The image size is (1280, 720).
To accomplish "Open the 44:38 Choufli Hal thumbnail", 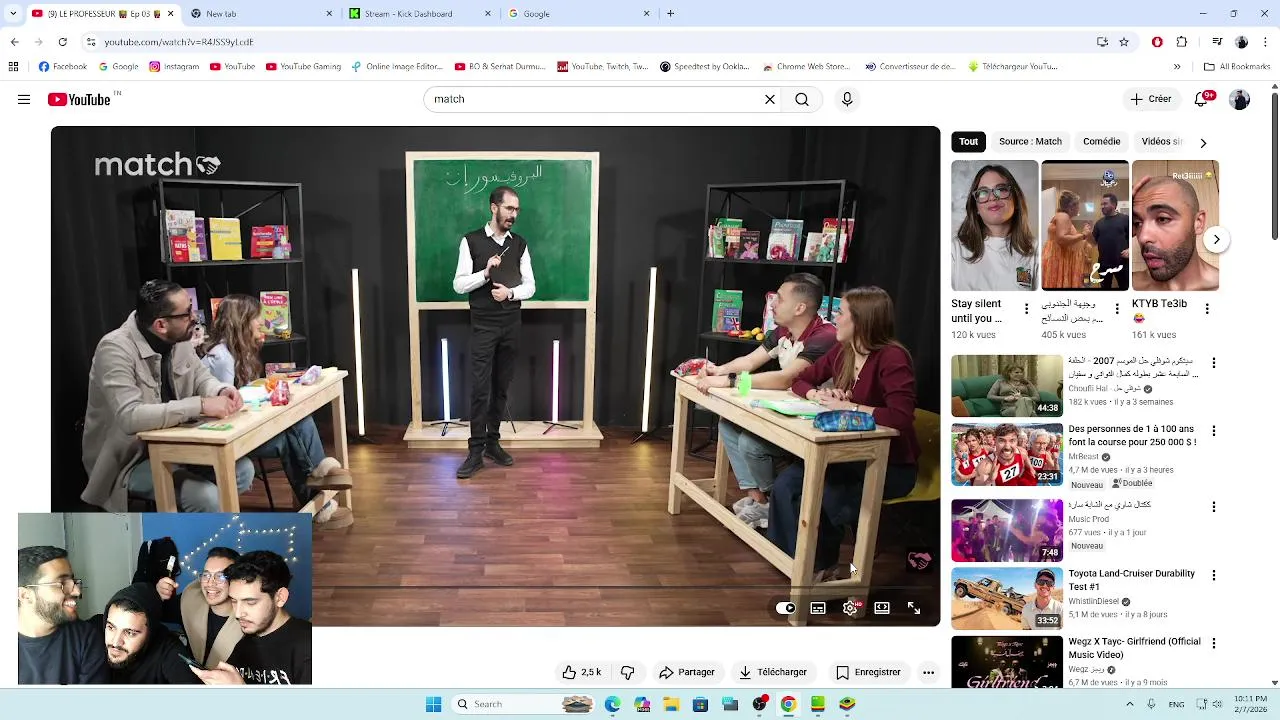I will click(1007, 386).
